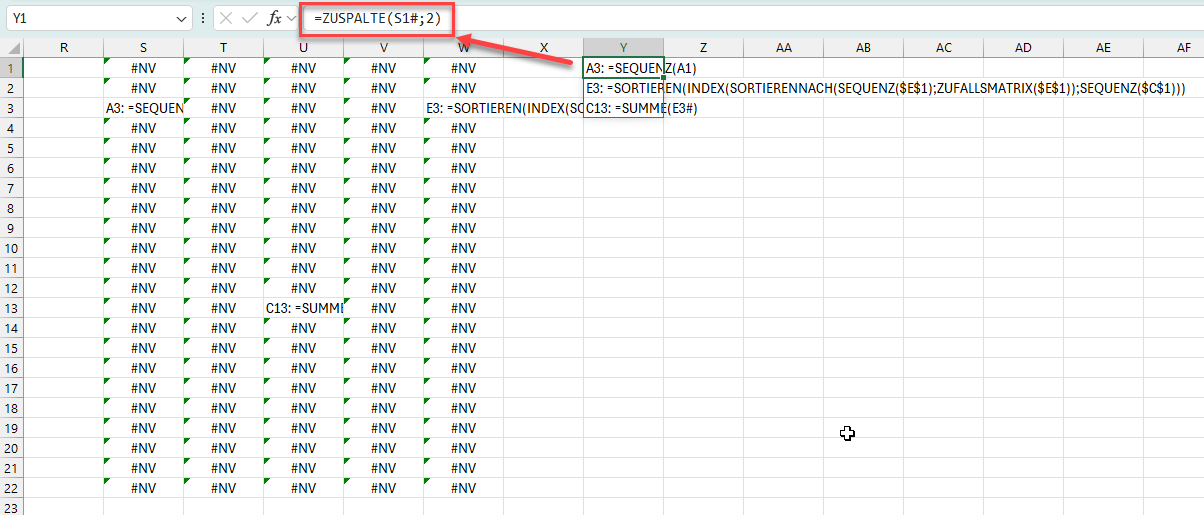Select row header 22
Viewport: 1204px width, 515px height.
[x=11, y=488]
